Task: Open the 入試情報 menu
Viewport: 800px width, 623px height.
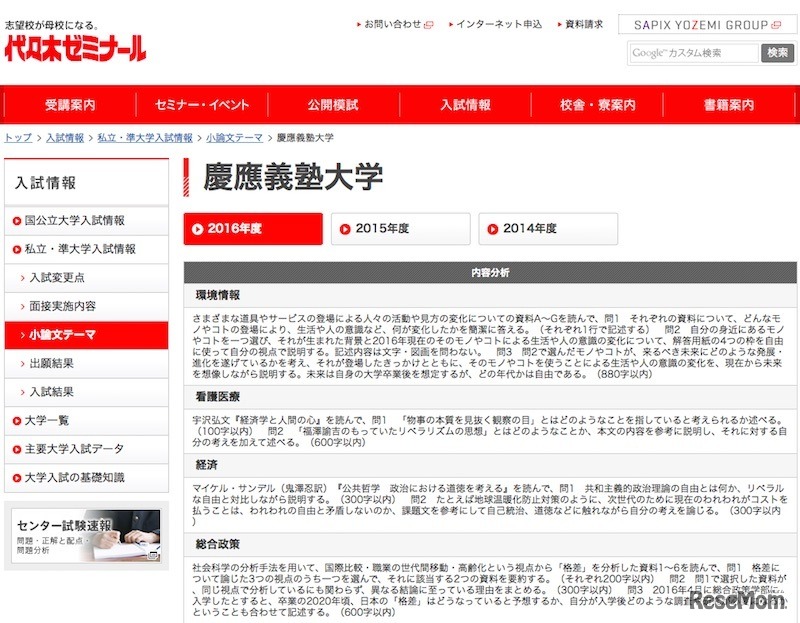Action: coord(465,105)
